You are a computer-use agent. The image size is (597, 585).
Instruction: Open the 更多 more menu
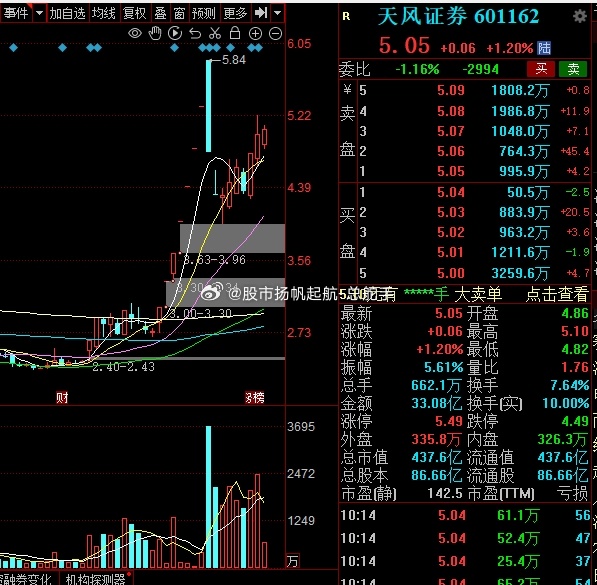click(235, 13)
